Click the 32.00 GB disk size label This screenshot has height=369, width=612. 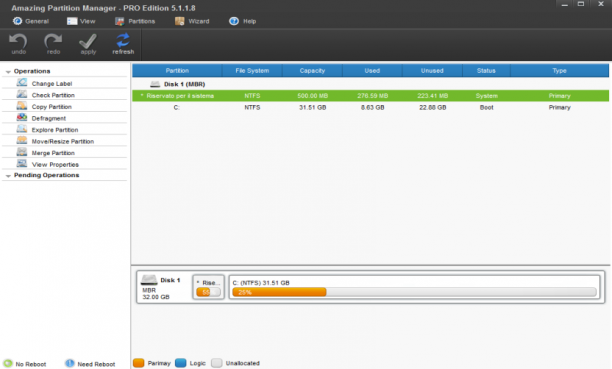[156, 297]
